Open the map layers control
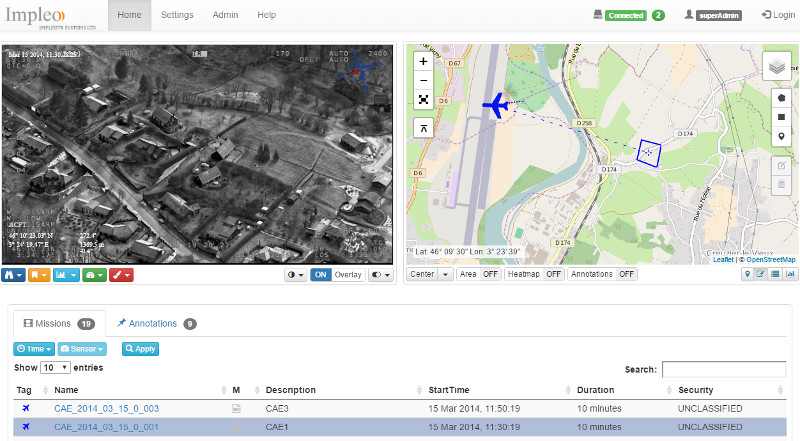The image size is (800, 441). (777, 66)
